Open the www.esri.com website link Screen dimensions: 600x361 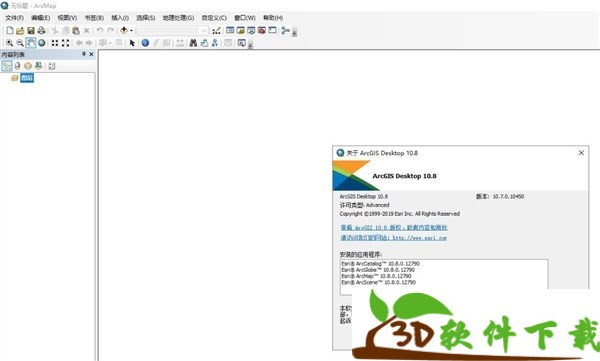point(393,238)
